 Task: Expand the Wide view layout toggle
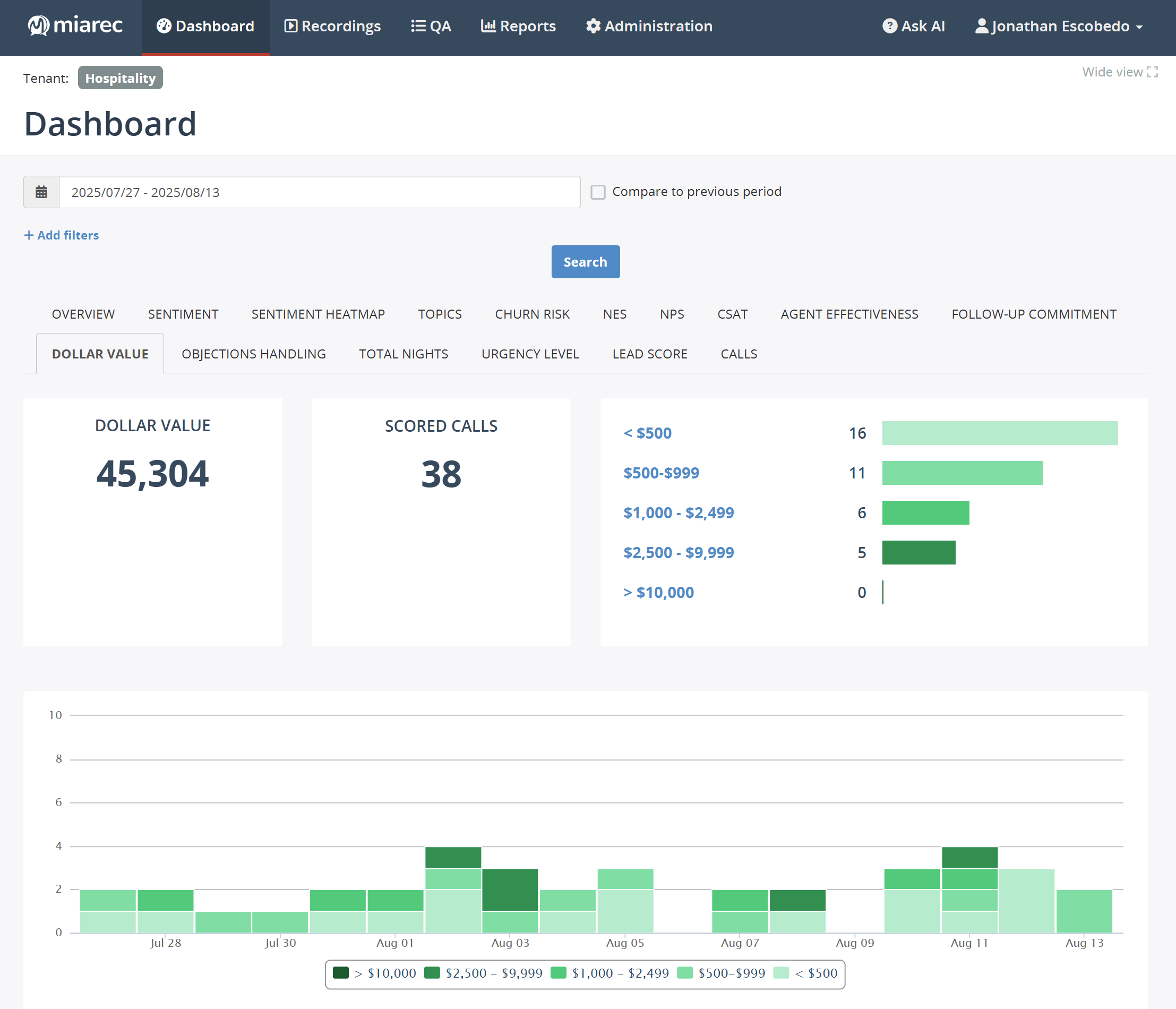coord(1153,72)
